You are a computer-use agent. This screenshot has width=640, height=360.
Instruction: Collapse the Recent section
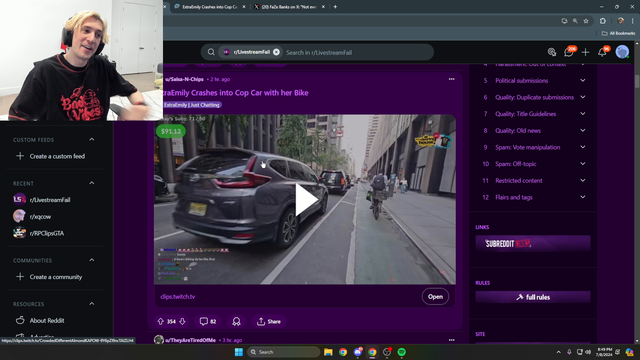tap(92, 183)
